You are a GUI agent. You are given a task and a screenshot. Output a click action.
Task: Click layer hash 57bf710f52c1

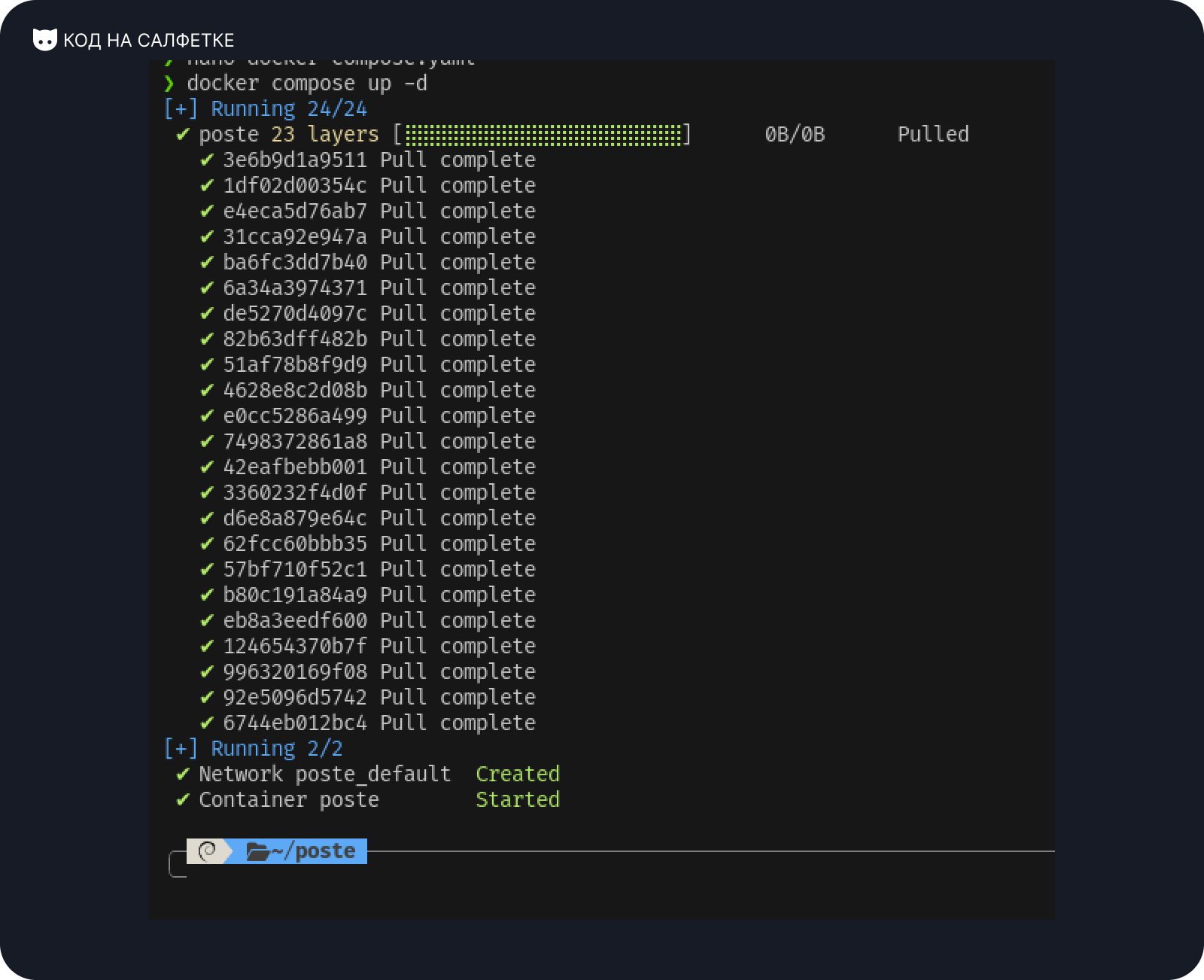click(x=295, y=569)
